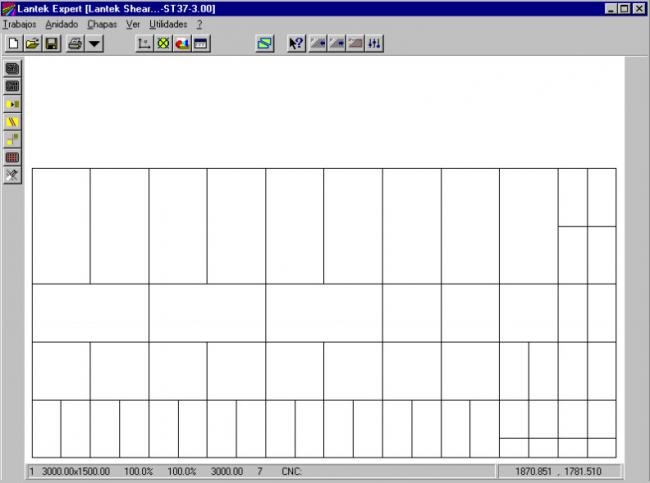Click the 3000.00 value in status bar
The width and height of the screenshot is (650, 483).
pos(227,471)
